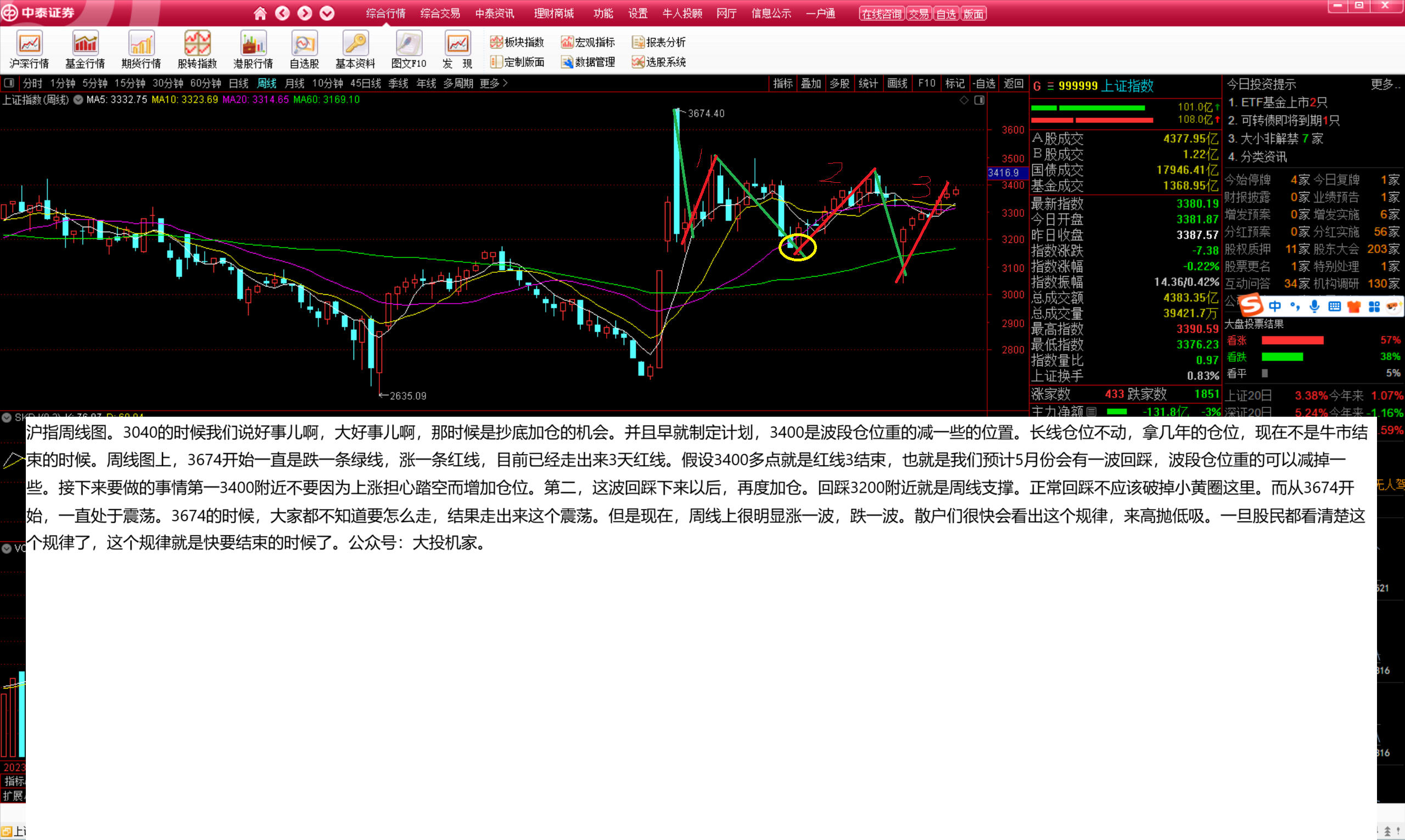Open 图文F10 information

point(408,51)
